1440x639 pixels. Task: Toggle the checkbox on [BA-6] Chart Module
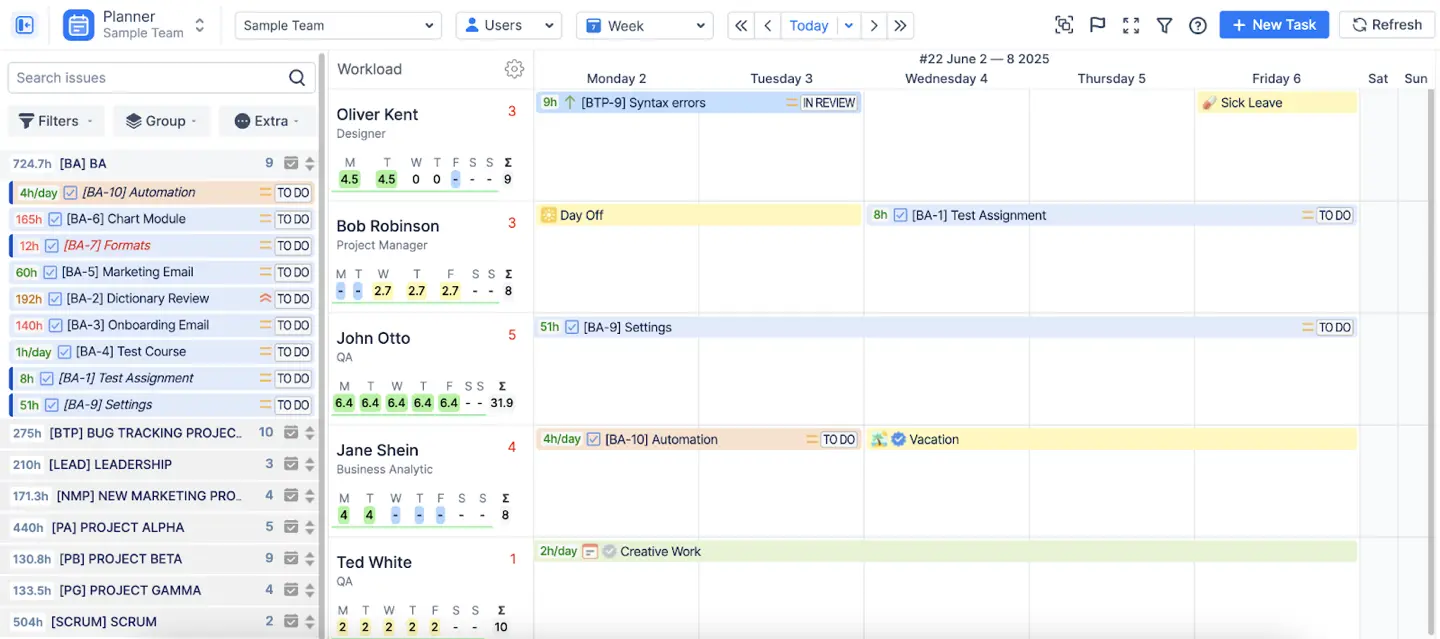54,219
